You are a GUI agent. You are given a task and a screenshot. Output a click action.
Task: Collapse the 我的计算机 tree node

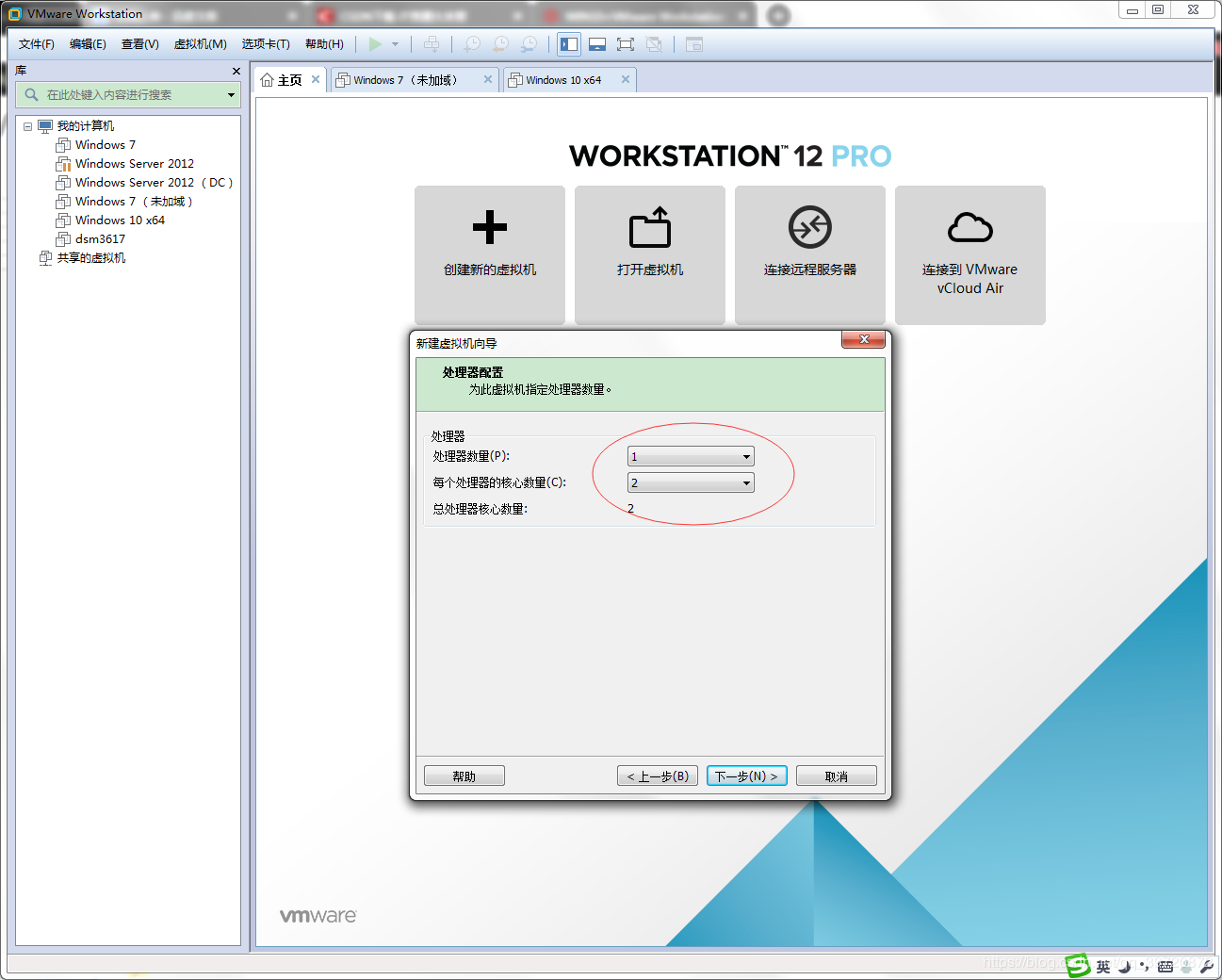click(28, 126)
